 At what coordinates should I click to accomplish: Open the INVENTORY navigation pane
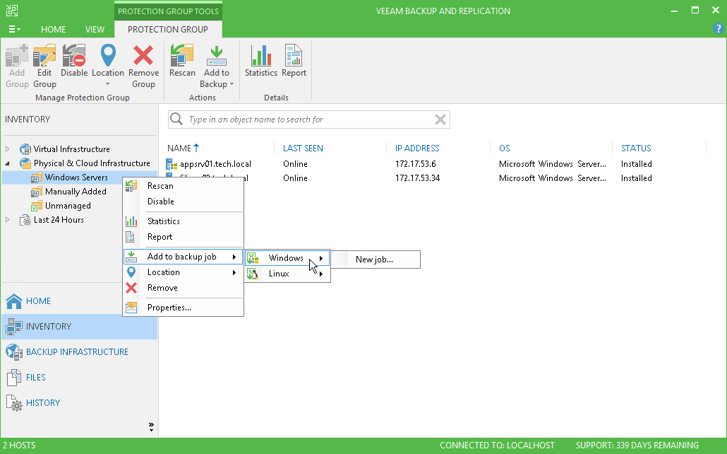[80, 326]
